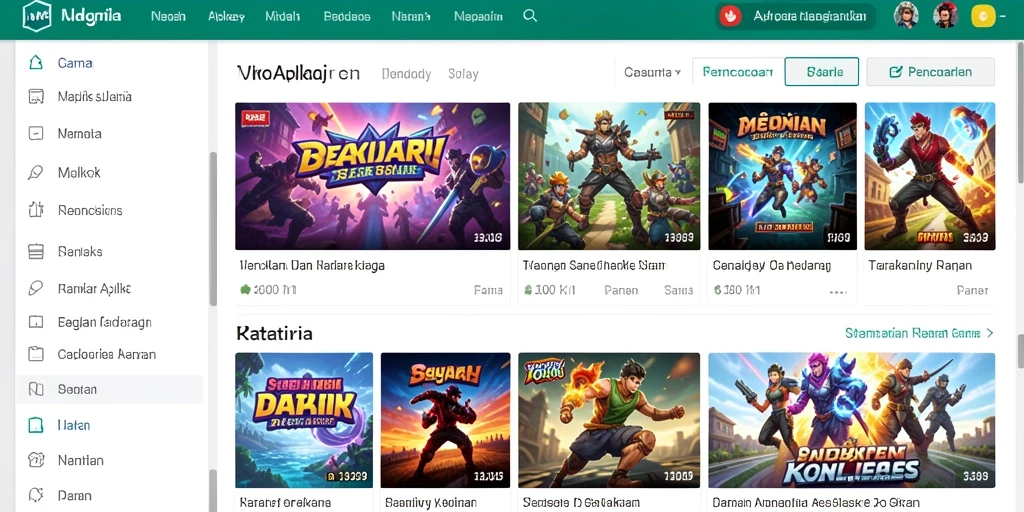Click the icon beside Seotan
Screen dimensions: 1024x512
point(36,389)
